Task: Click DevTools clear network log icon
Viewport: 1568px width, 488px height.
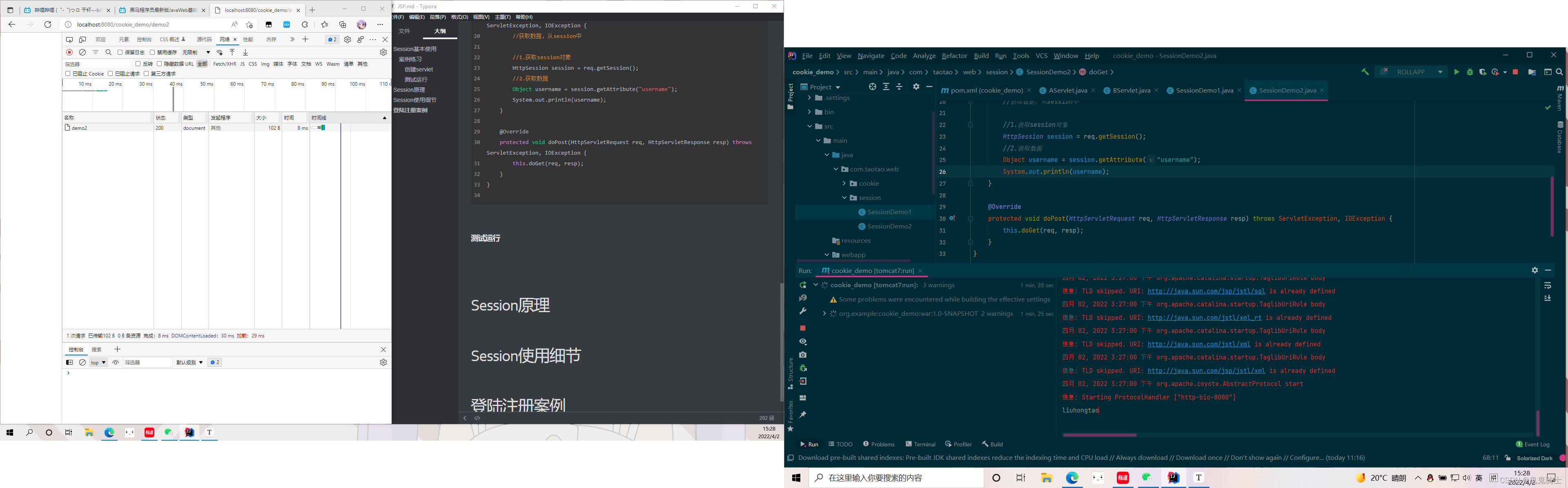Action: (x=83, y=52)
